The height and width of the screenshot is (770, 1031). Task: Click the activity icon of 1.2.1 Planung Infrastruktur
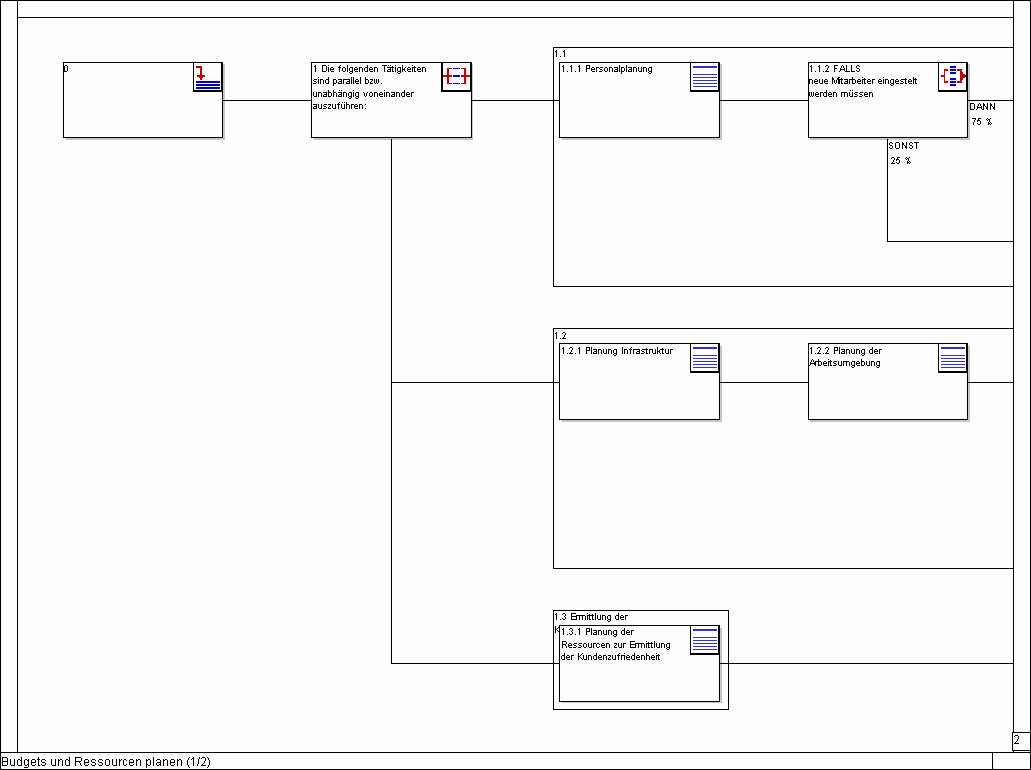pyautogui.click(x=704, y=358)
